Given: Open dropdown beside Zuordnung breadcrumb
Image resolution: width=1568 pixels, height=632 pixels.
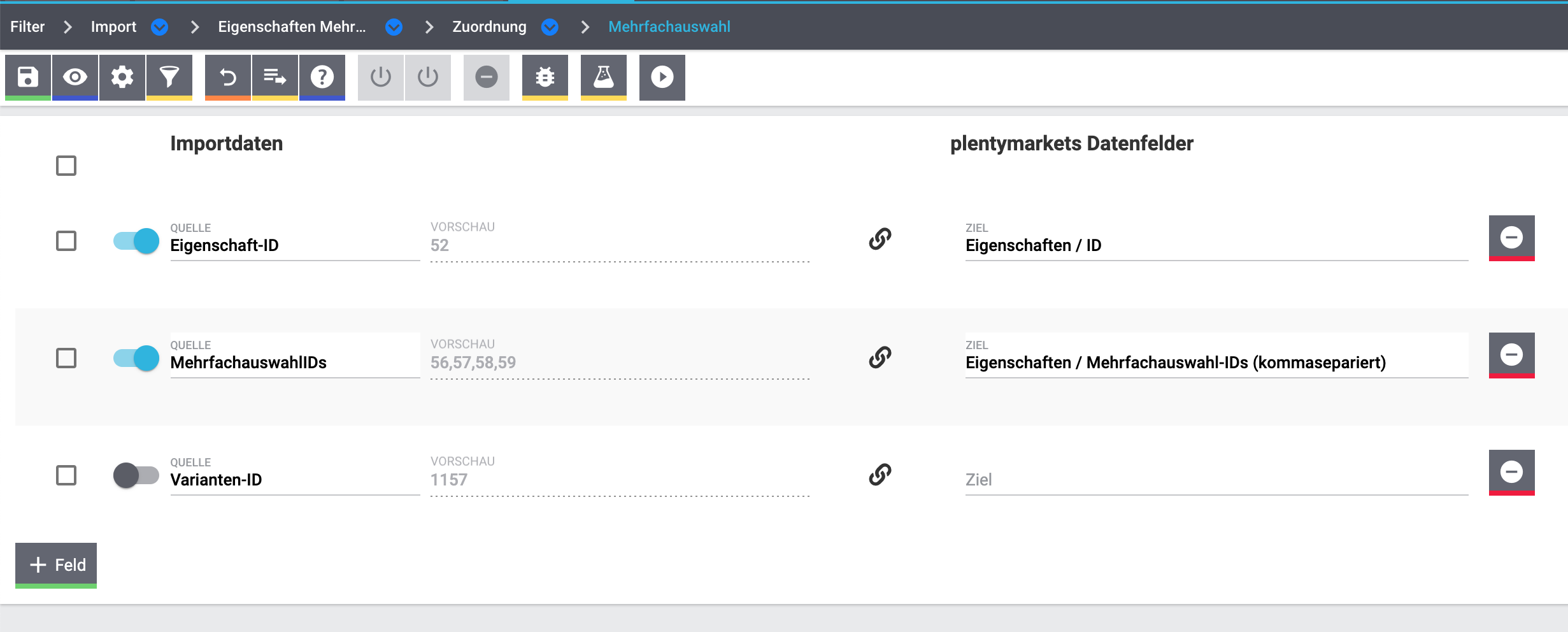Looking at the screenshot, I should (550, 27).
